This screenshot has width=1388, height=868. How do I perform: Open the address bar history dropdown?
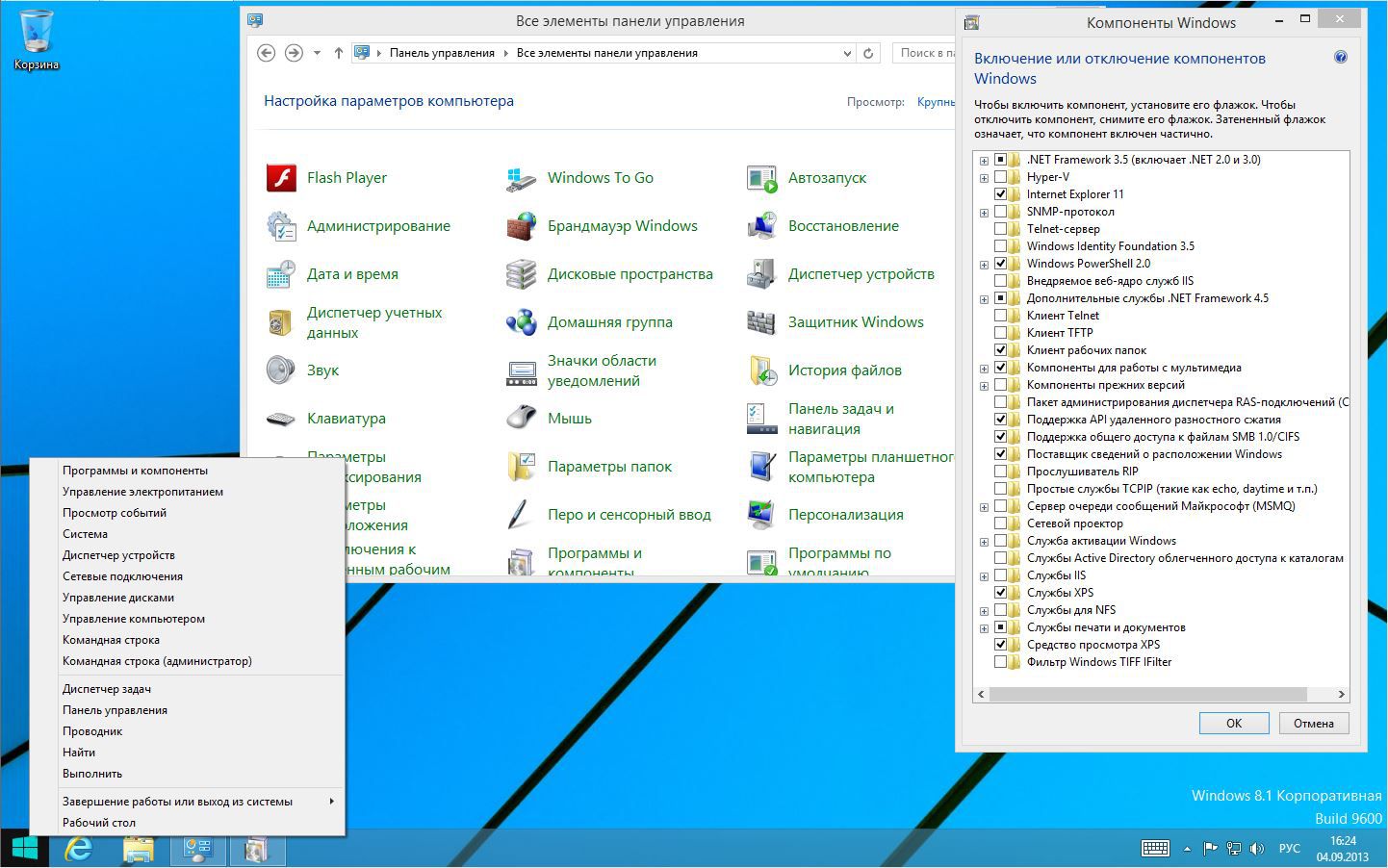tap(847, 53)
